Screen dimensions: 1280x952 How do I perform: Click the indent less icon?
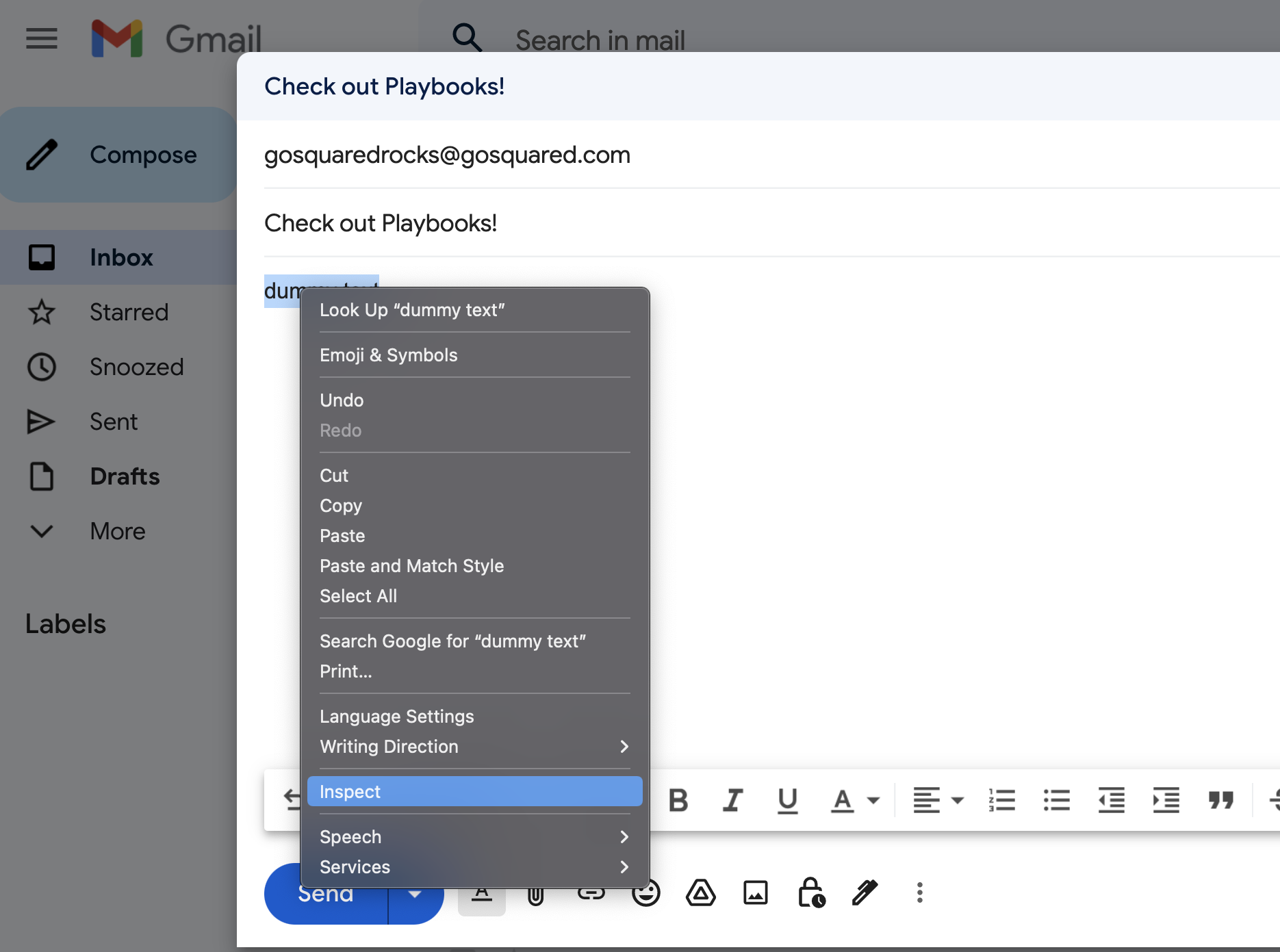(x=1112, y=800)
